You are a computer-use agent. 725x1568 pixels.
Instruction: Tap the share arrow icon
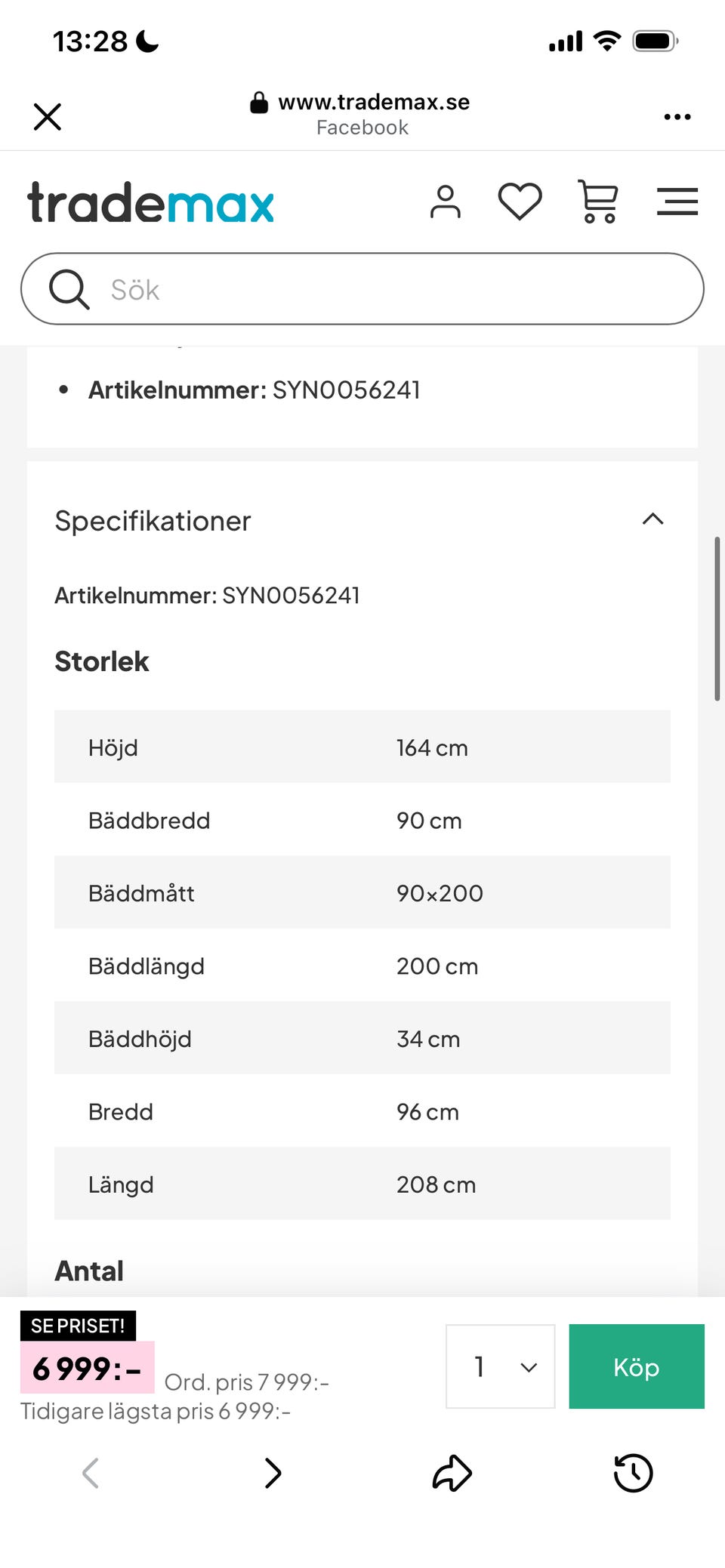coord(452,1473)
